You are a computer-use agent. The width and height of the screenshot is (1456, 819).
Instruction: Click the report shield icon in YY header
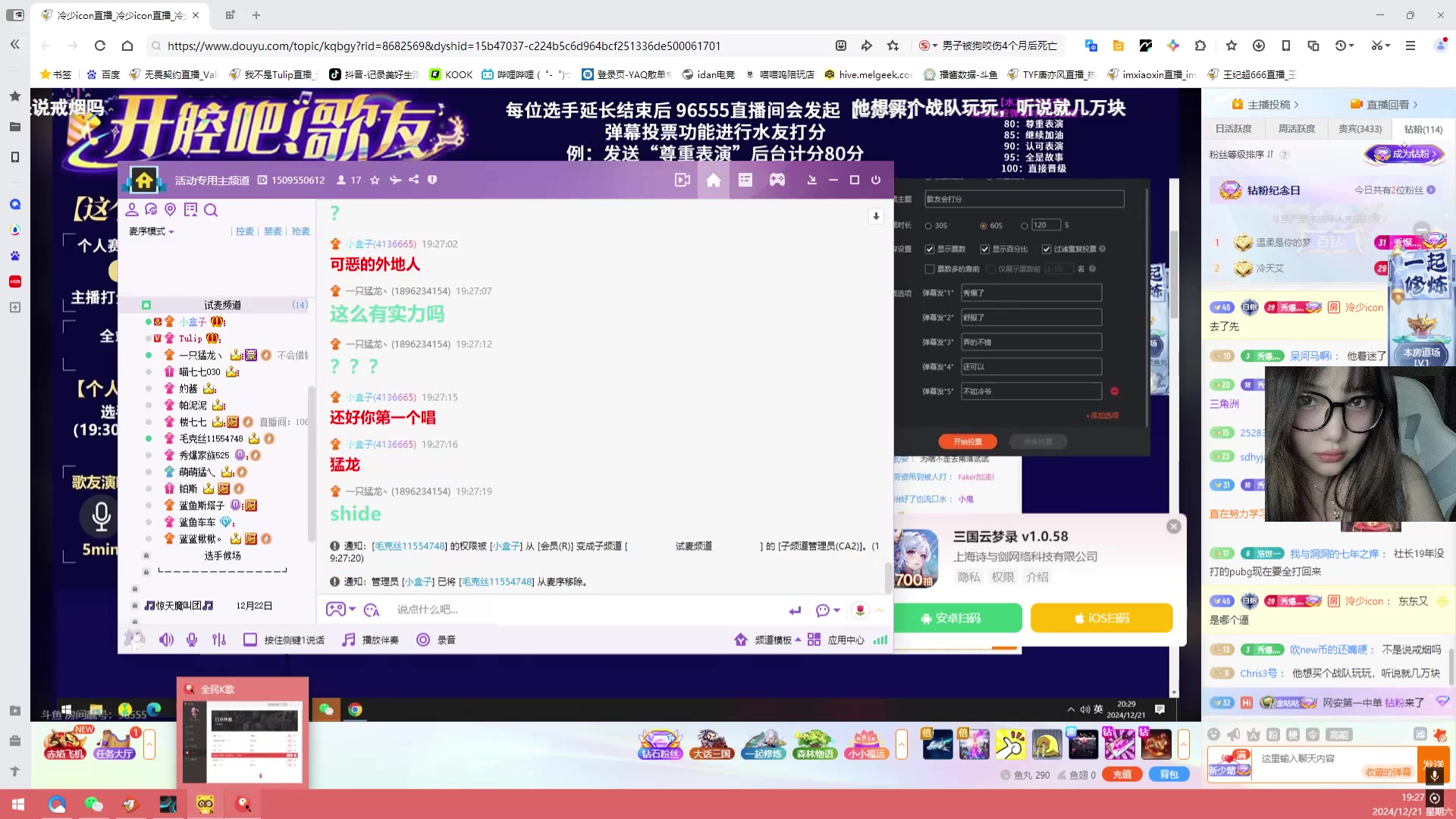(432, 180)
